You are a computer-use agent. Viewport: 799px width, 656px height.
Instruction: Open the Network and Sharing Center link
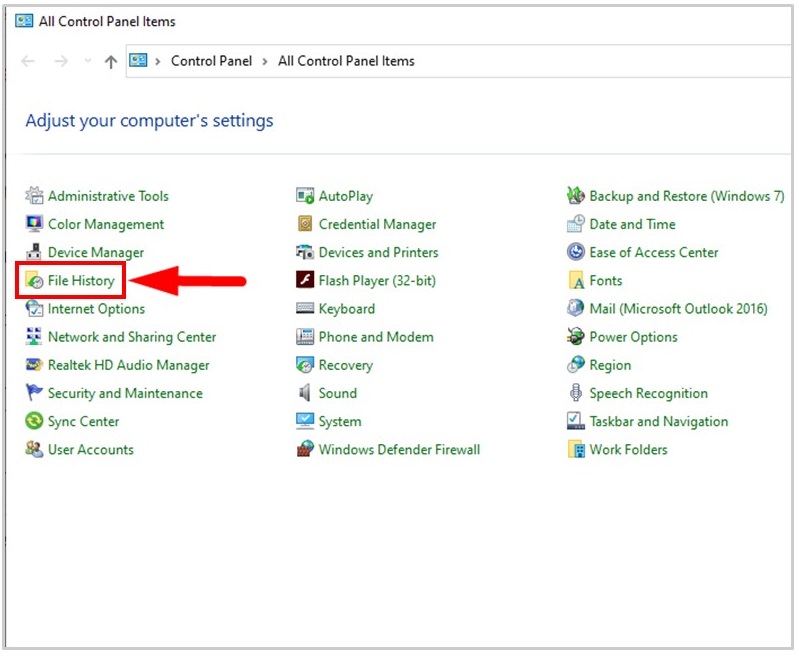pyautogui.click(x=132, y=337)
